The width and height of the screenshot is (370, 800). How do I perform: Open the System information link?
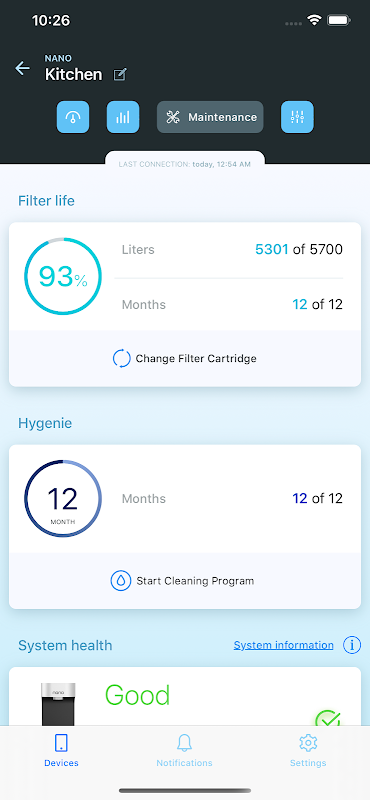point(283,645)
